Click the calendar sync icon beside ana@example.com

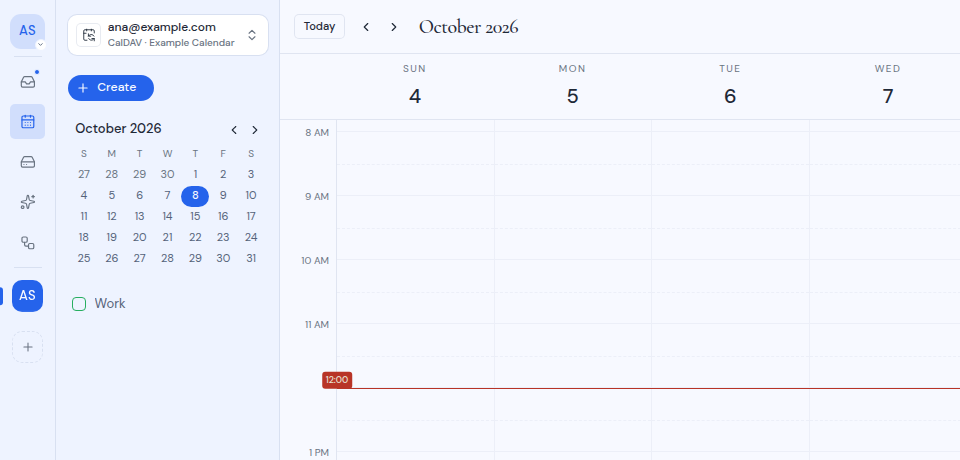89,35
